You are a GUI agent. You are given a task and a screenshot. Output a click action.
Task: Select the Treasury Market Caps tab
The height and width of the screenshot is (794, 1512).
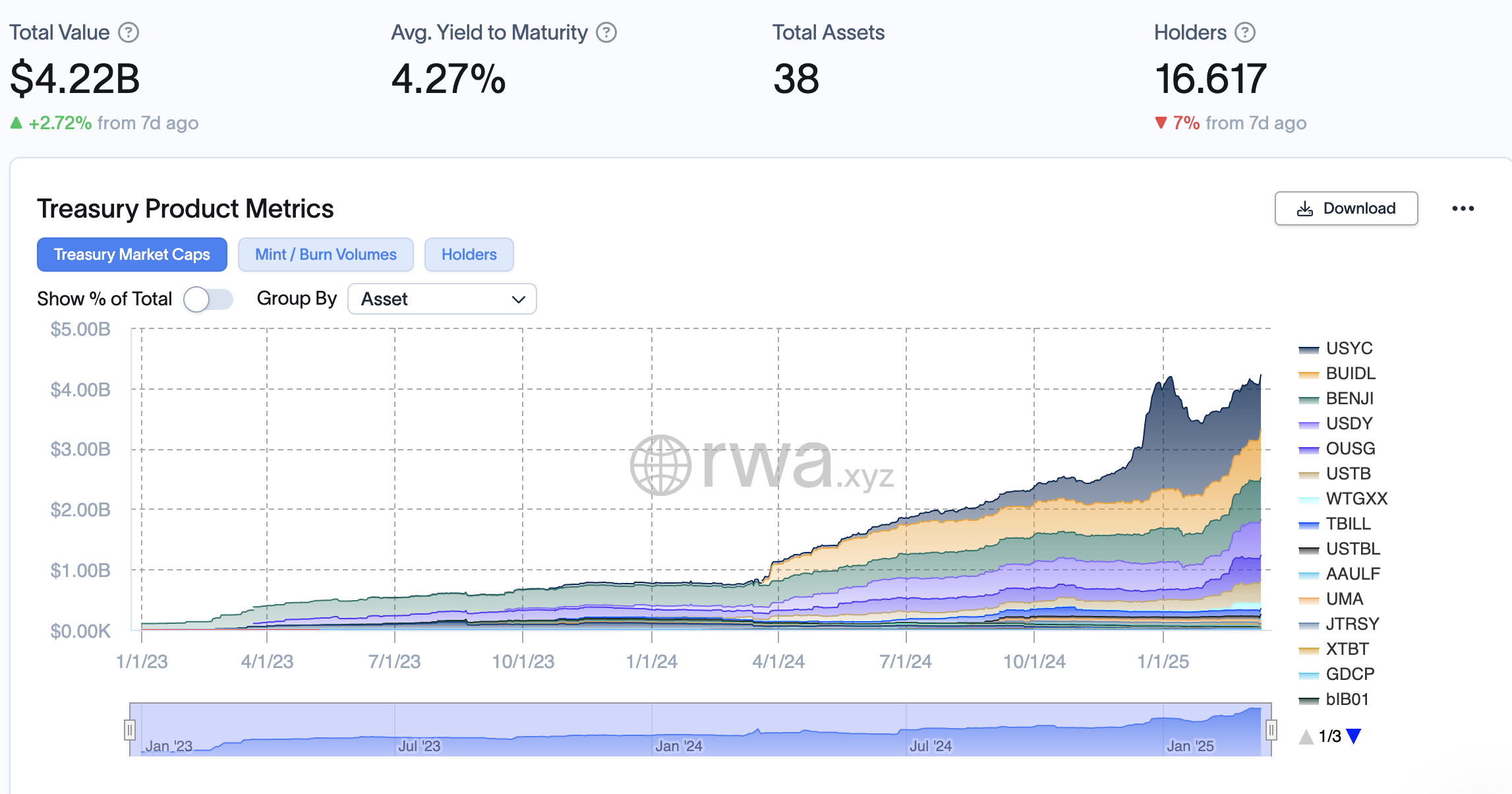[x=132, y=255]
